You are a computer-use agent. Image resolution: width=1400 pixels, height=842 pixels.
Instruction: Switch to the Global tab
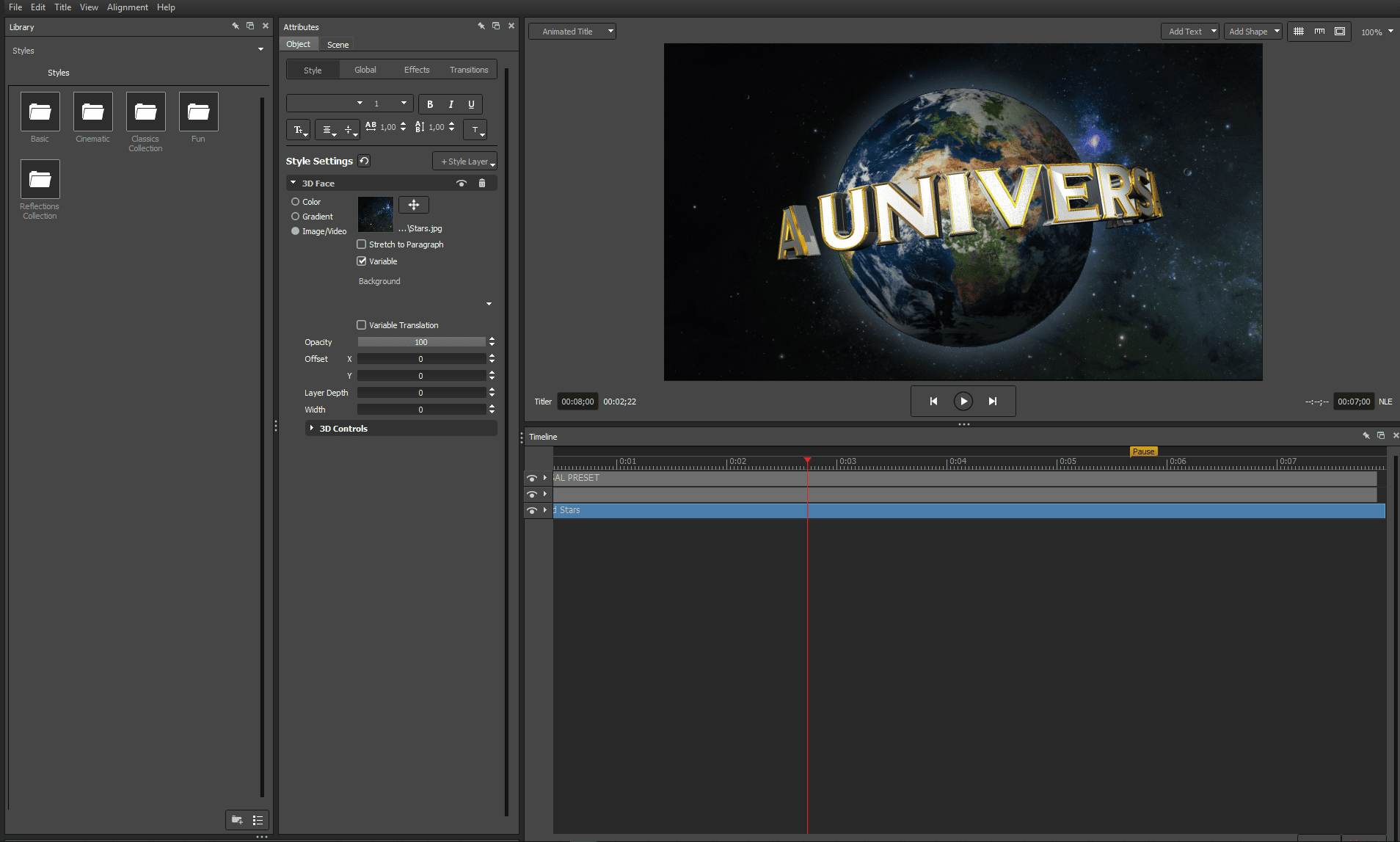(365, 70)
